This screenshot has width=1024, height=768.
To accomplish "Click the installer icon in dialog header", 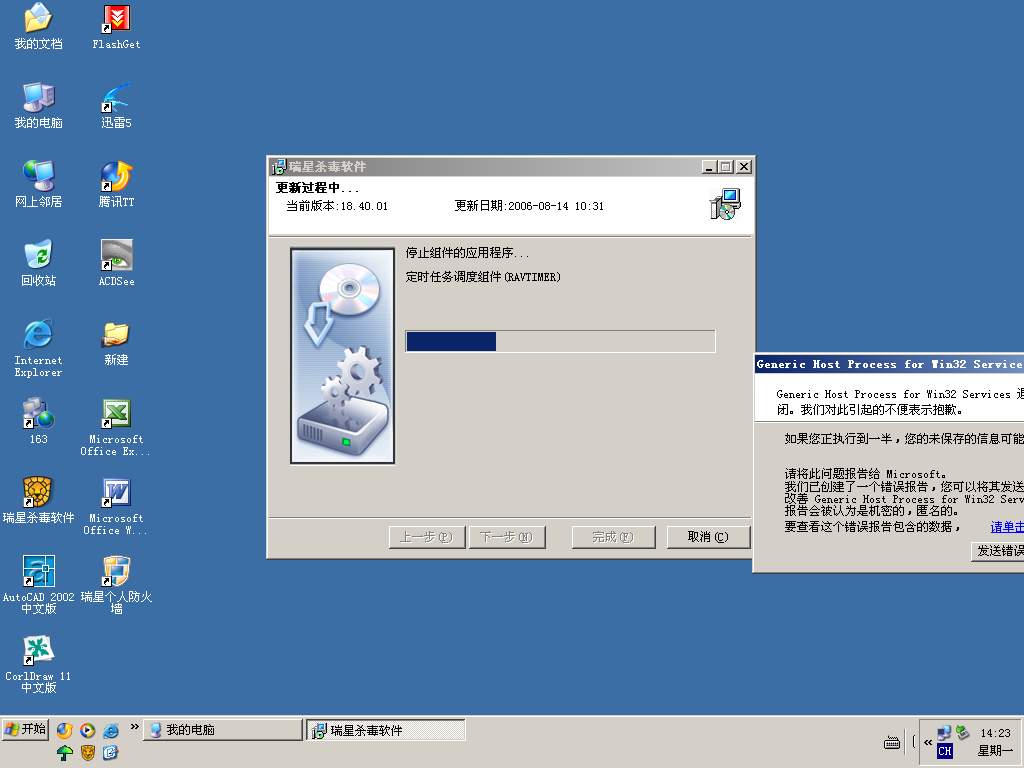I will (725, 204).
